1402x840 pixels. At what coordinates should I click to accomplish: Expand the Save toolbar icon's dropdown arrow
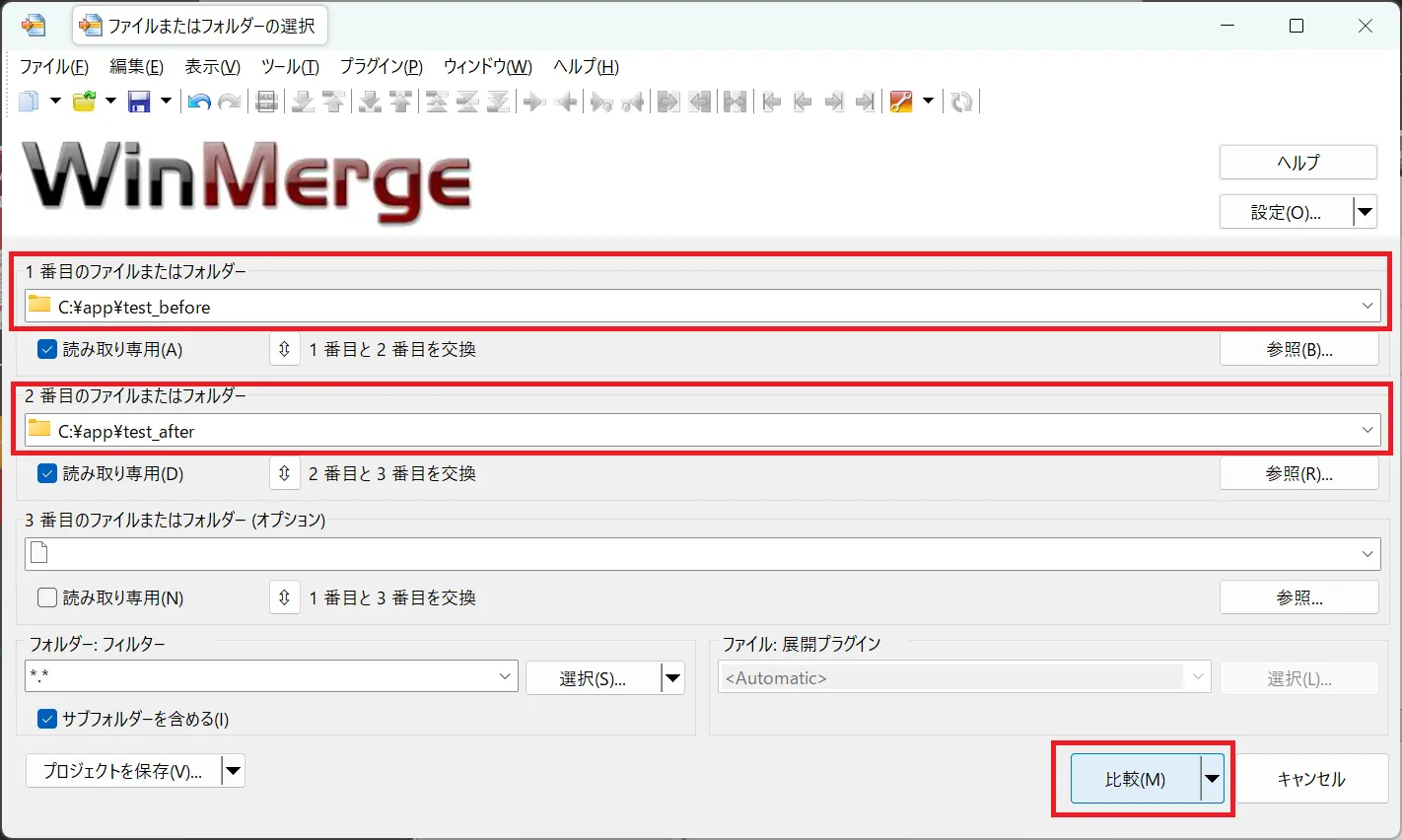[166, 102]
